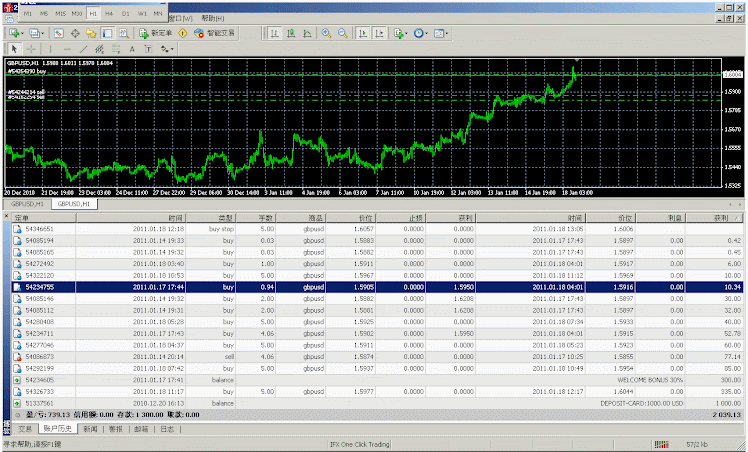Sort by the 定单 column header
This screenshot has width=748, height=452.
(x=43, y=218)
